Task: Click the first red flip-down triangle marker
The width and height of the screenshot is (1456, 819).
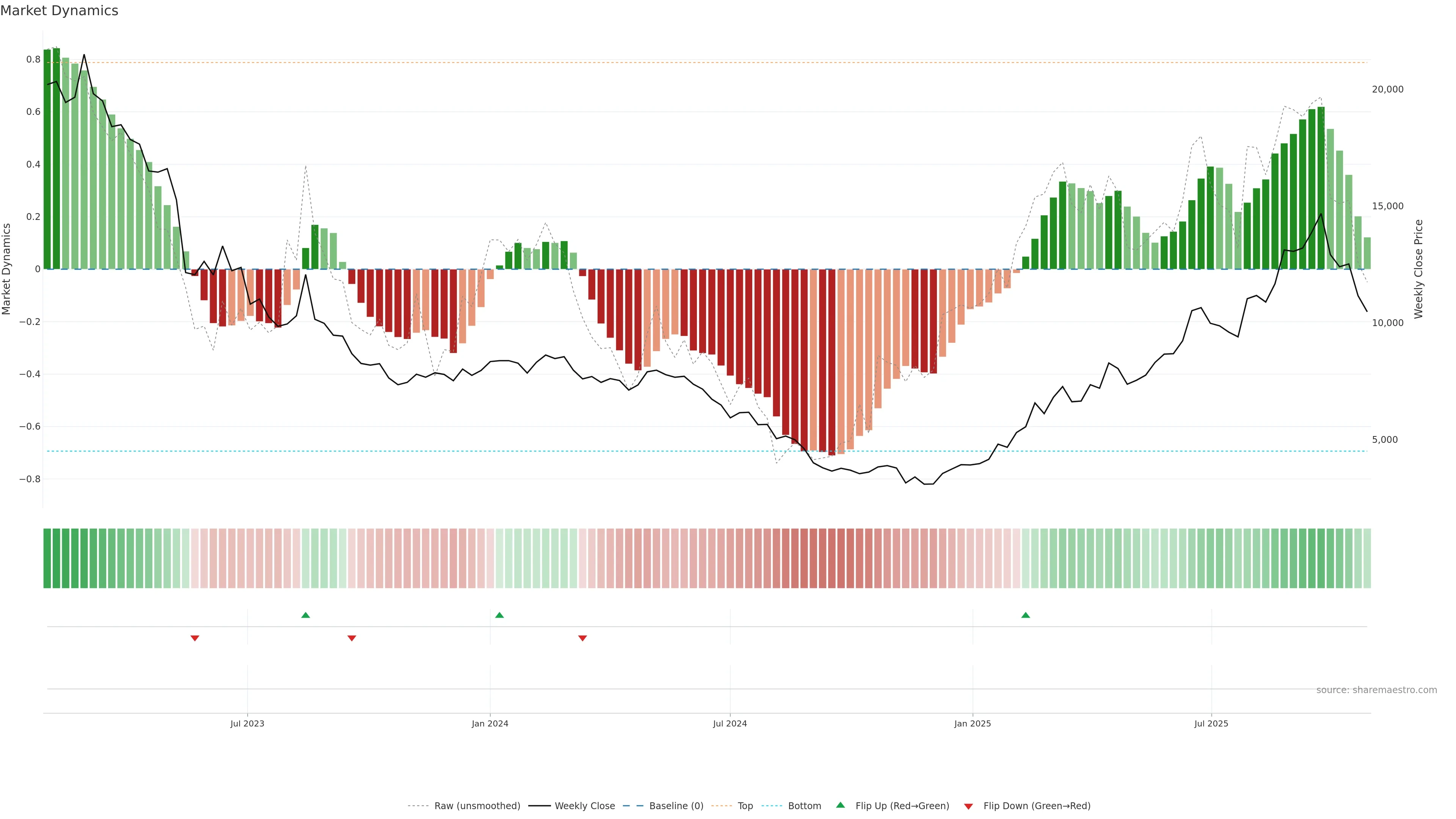Action: pyautogui.click(x=195, y=638)
